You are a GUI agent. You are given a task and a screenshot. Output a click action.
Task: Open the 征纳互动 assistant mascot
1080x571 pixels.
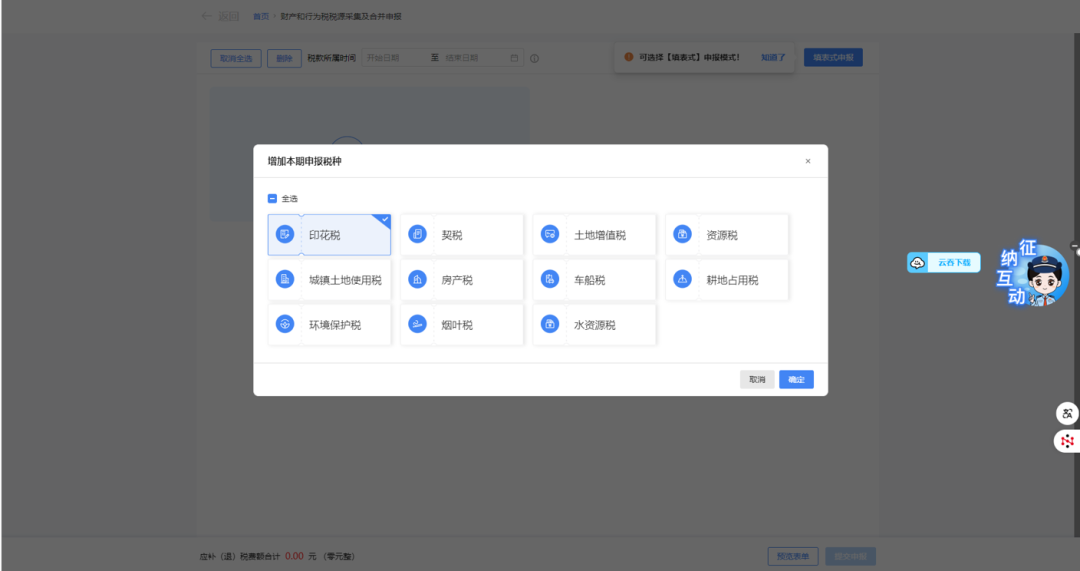pyautogui.click(x=1035, y=273)
